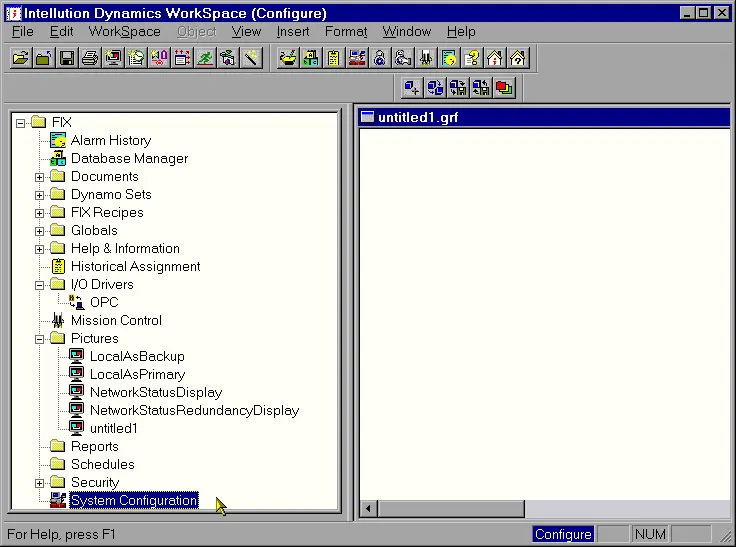Expand the Security folder node
736x547 pixels.
point(39,483)
